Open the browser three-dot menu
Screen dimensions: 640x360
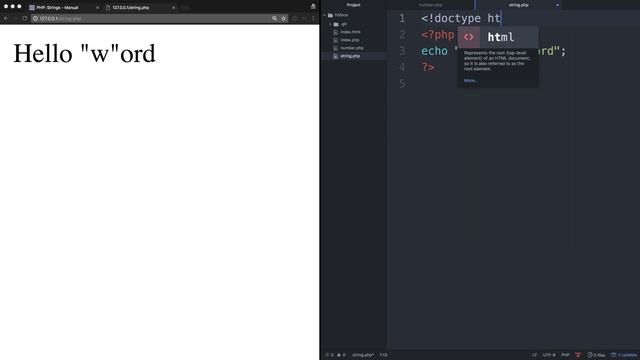(313, 18)
